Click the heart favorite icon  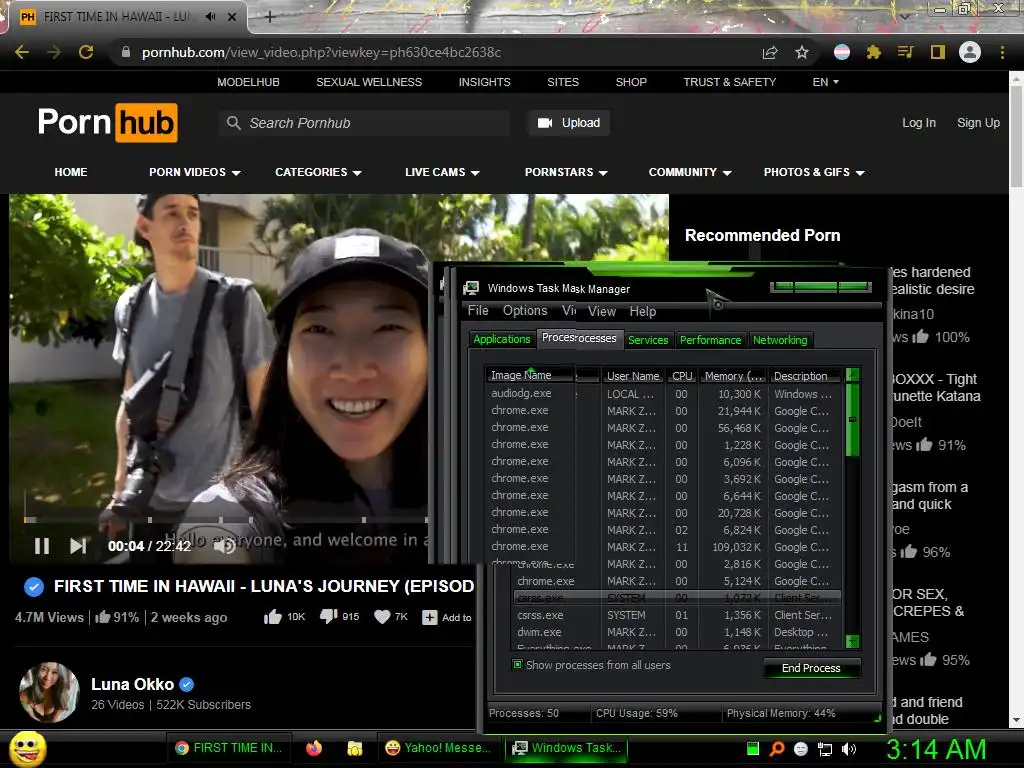click(382, 616)
